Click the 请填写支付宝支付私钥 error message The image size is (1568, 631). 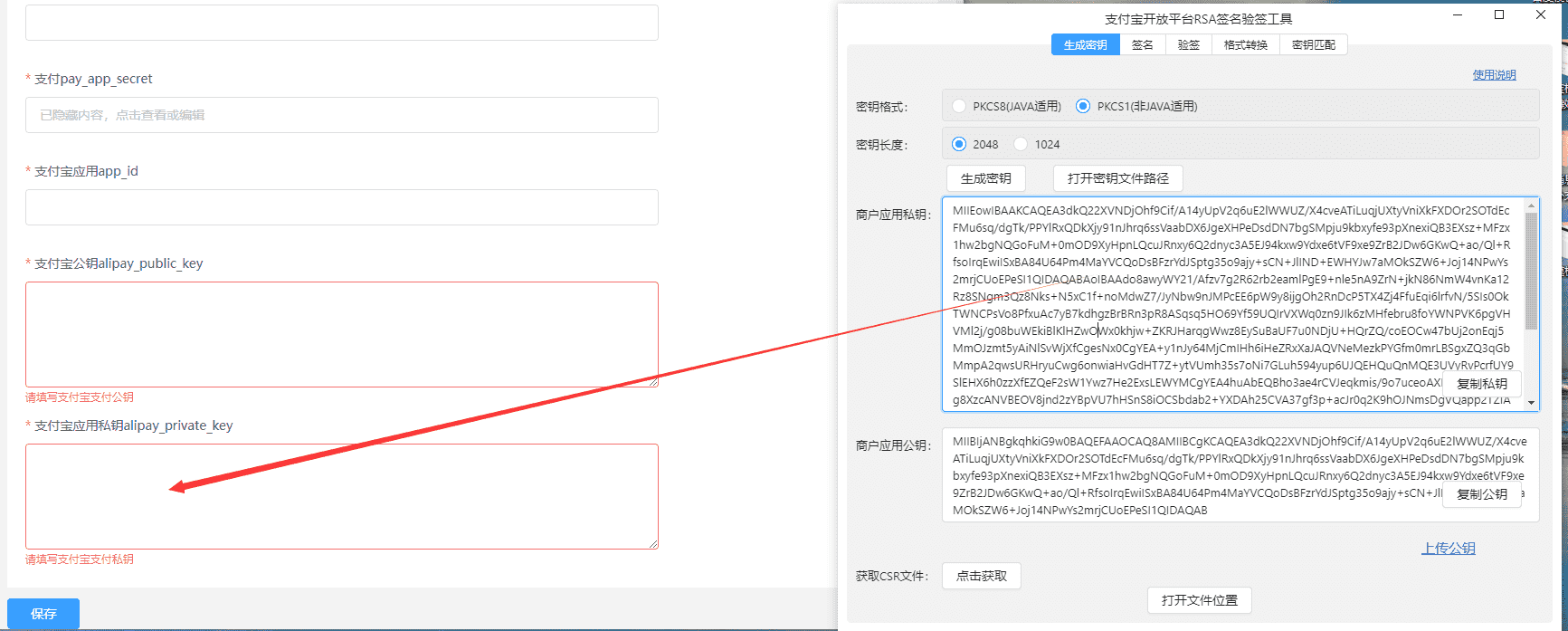point(80,559)
